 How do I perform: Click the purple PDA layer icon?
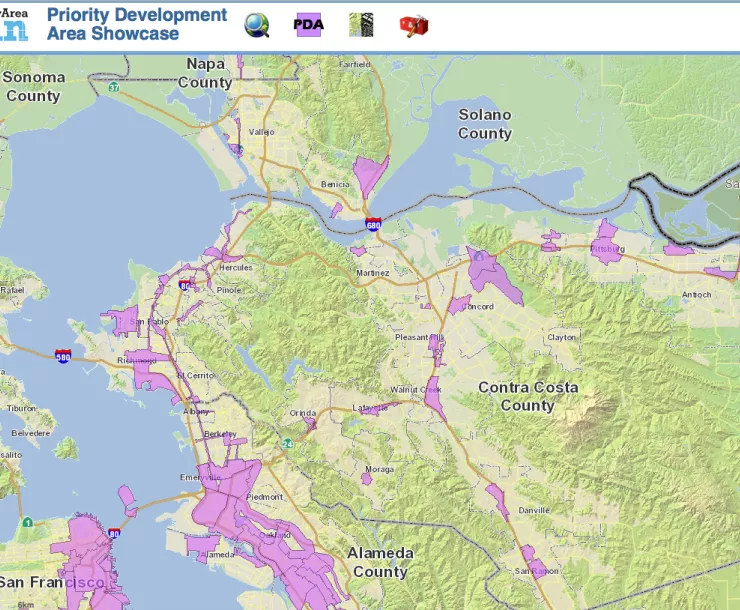click(309, 25)
